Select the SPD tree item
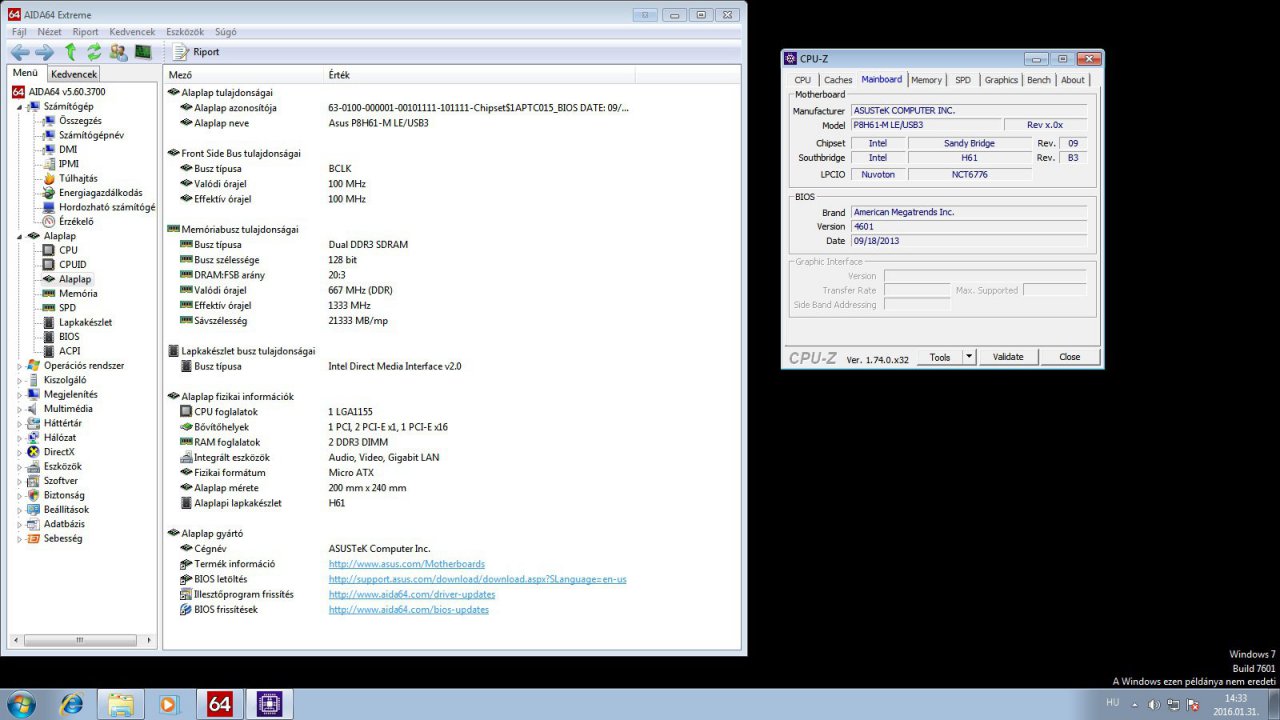 pos(67,308)
